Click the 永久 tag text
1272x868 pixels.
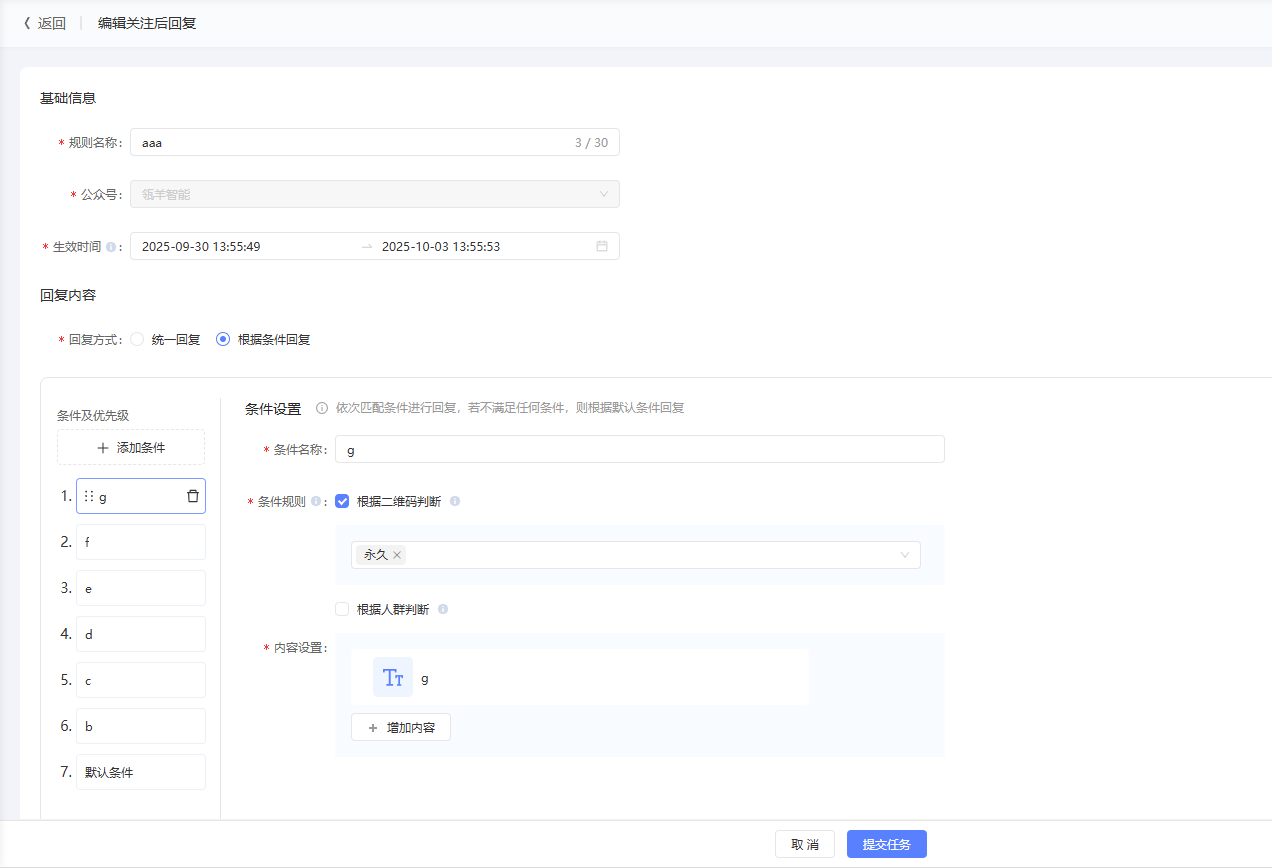tap(376, 555)
